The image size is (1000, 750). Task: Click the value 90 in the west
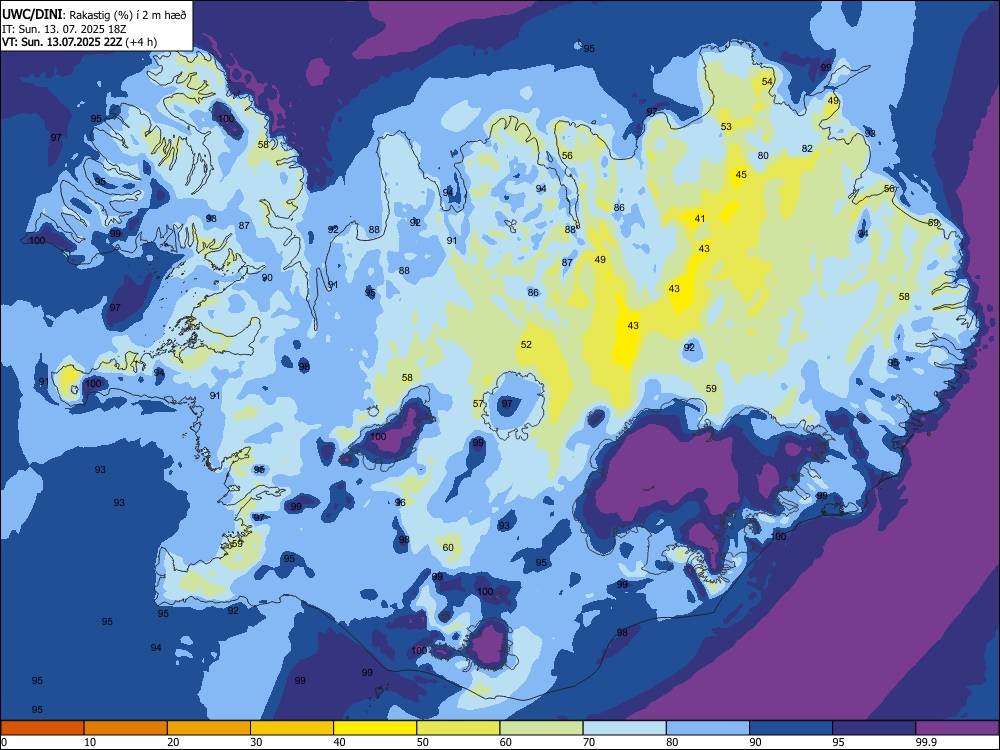[267, 278]
